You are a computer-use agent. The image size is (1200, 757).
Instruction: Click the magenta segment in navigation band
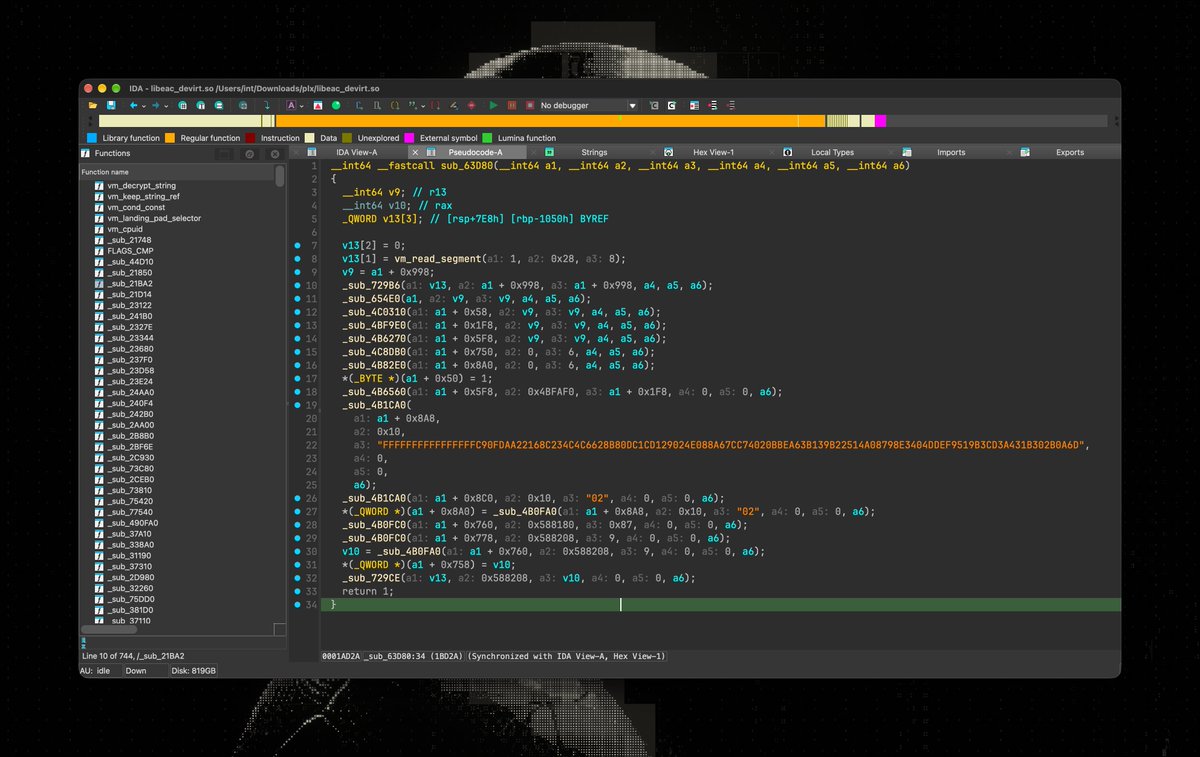[880, 121]
